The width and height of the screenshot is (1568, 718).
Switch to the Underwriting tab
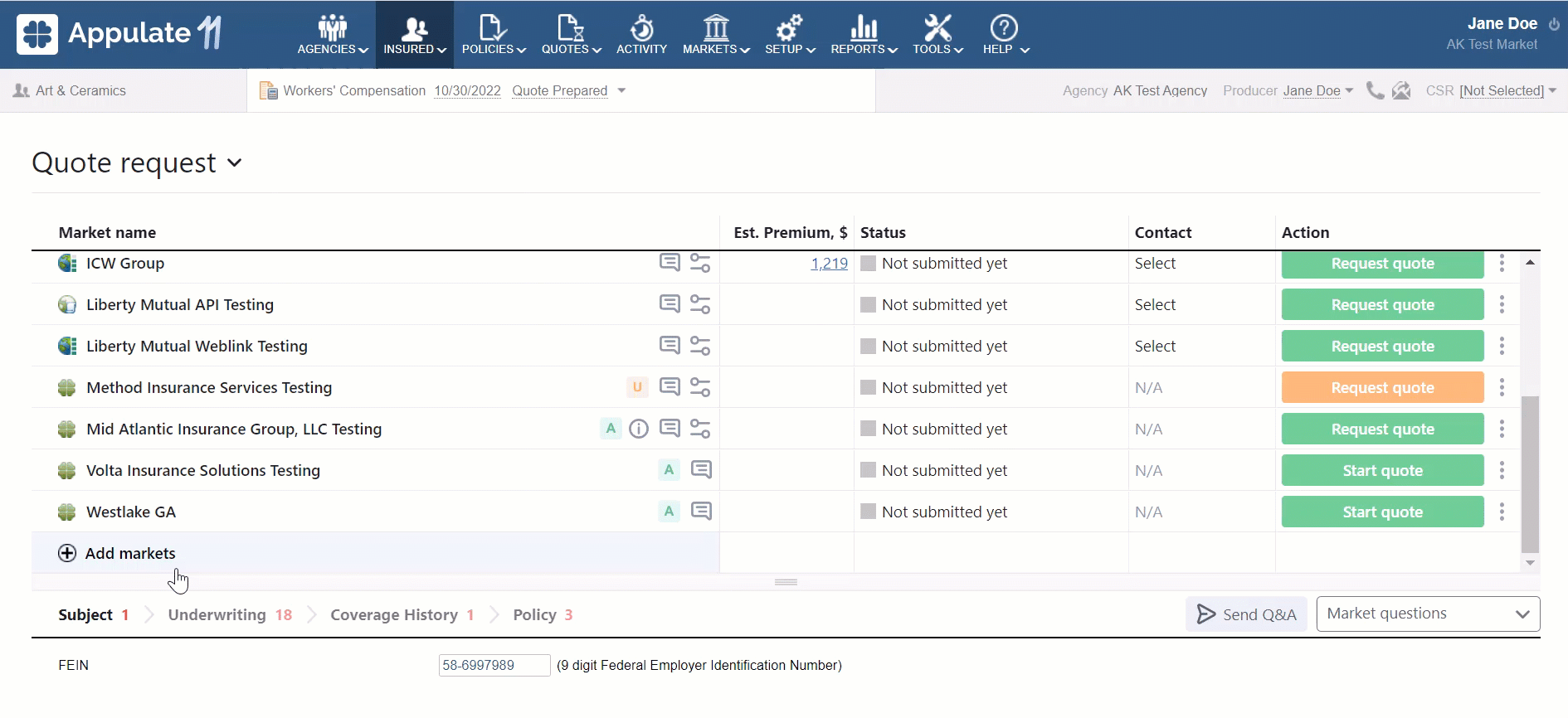tap(230, 614)
